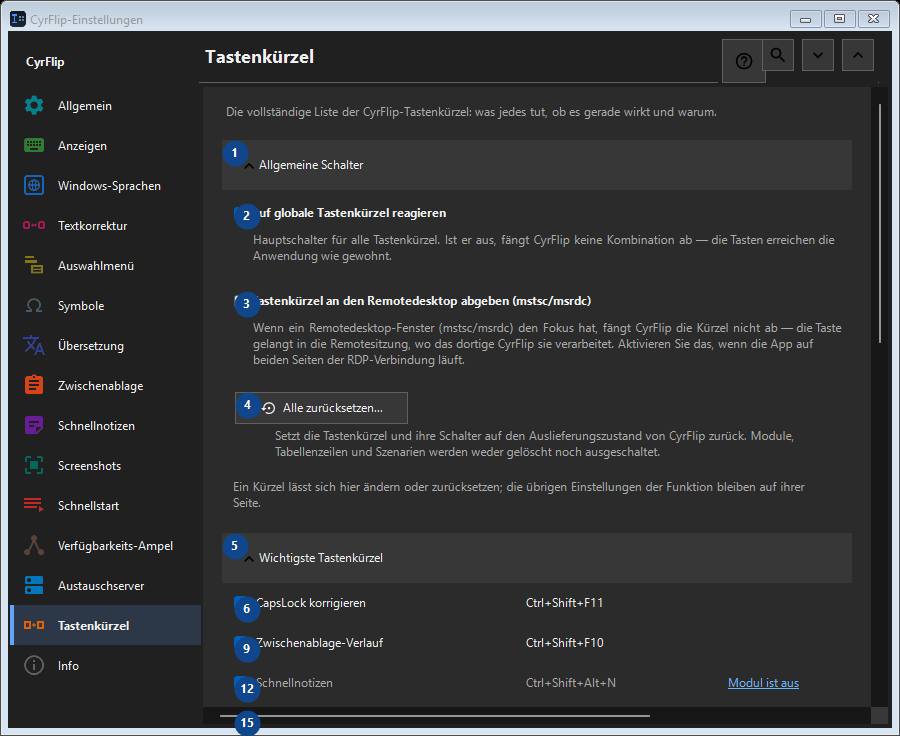Click the 'Ctrl+Shift+F10' shortcut value
Viewport: 900px width, 736px height.
pyautogui.click(x=564, y=643)
